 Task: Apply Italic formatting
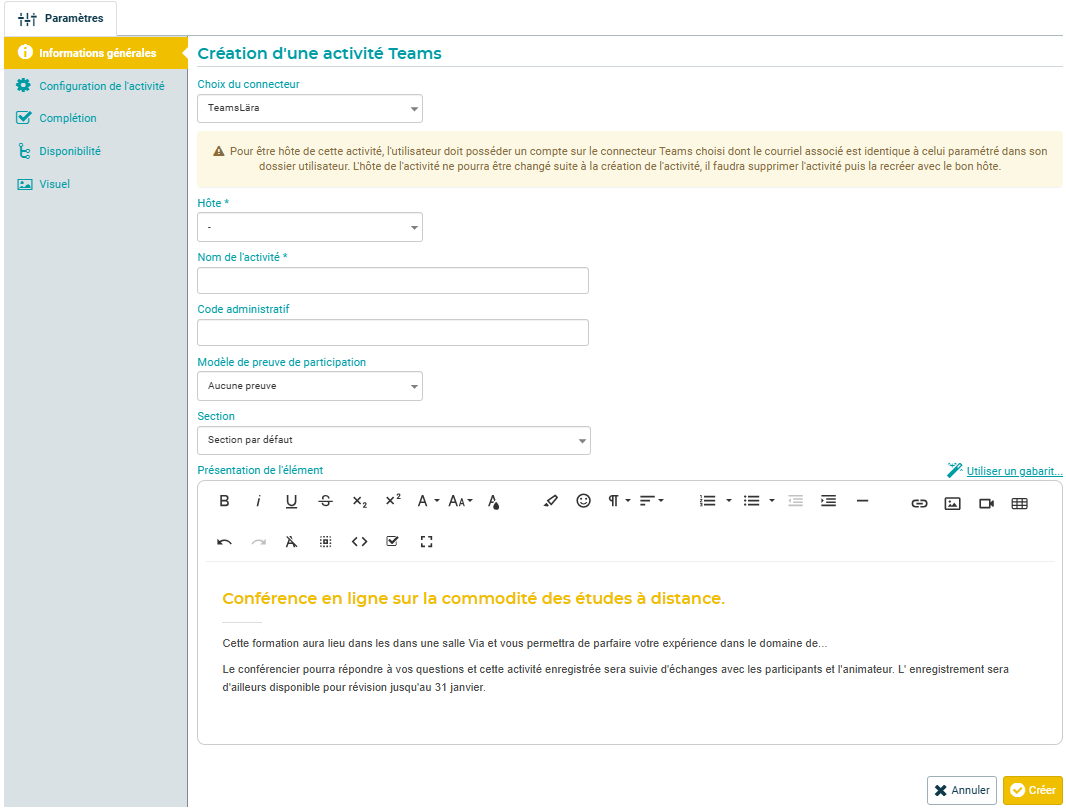tap(258, 502)
